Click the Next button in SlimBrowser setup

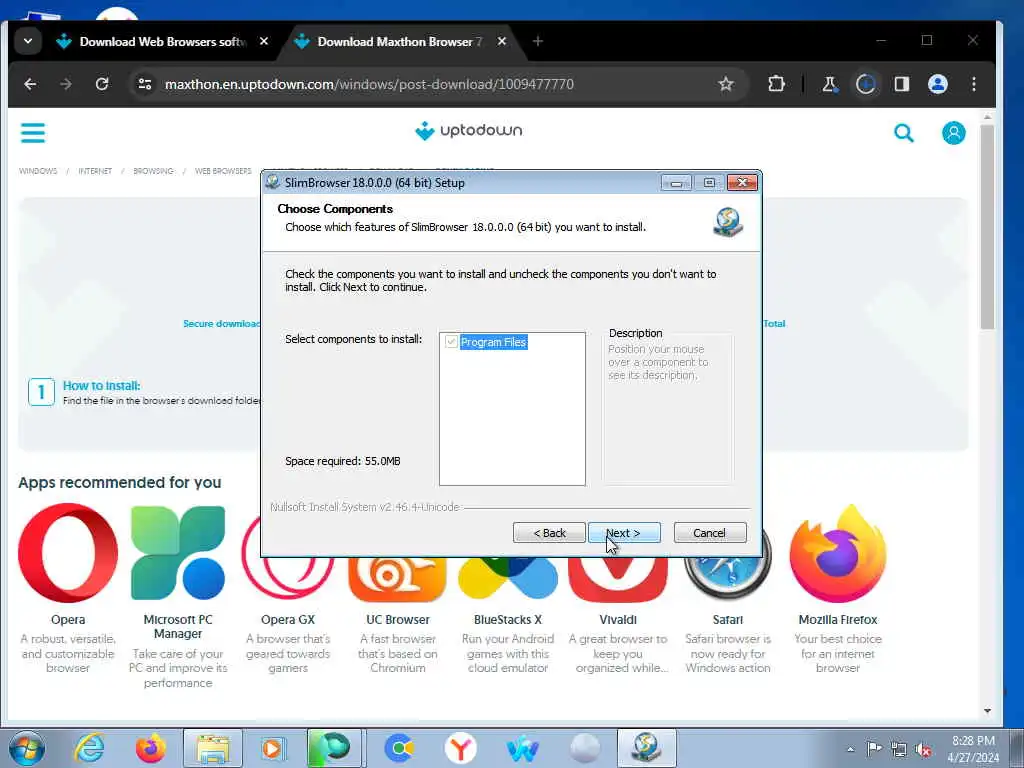coord(624,533)
